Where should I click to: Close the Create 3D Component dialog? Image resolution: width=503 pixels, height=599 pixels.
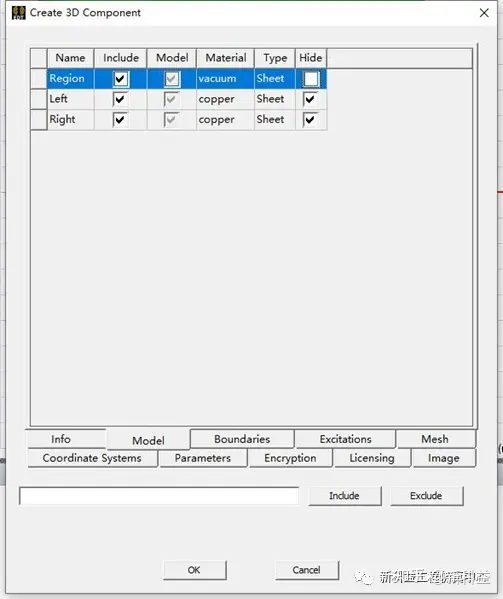pyautogui.click(x=484, y=13)
